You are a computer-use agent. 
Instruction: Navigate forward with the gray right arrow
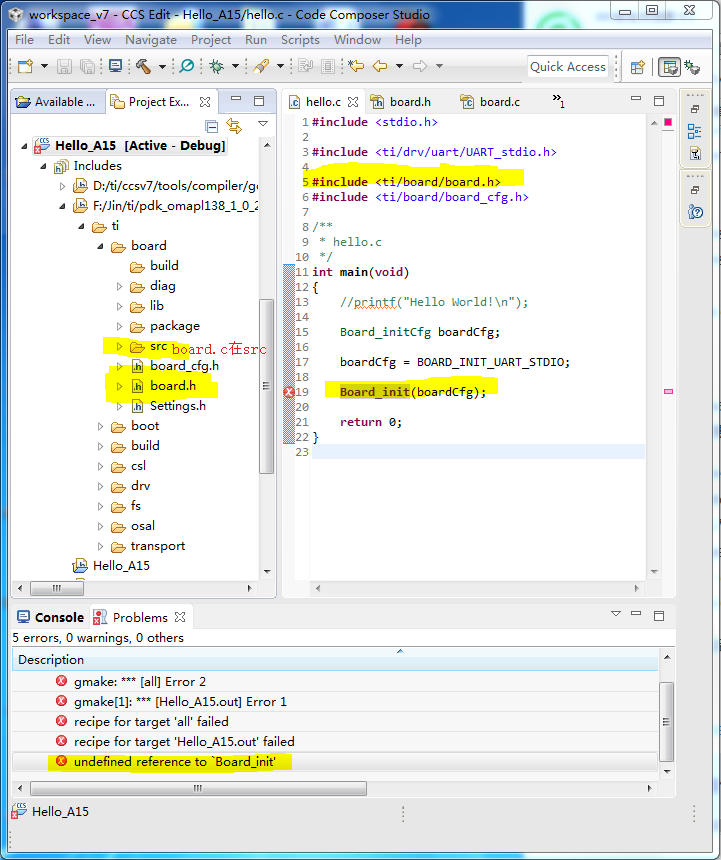click(x=420, y=66)
